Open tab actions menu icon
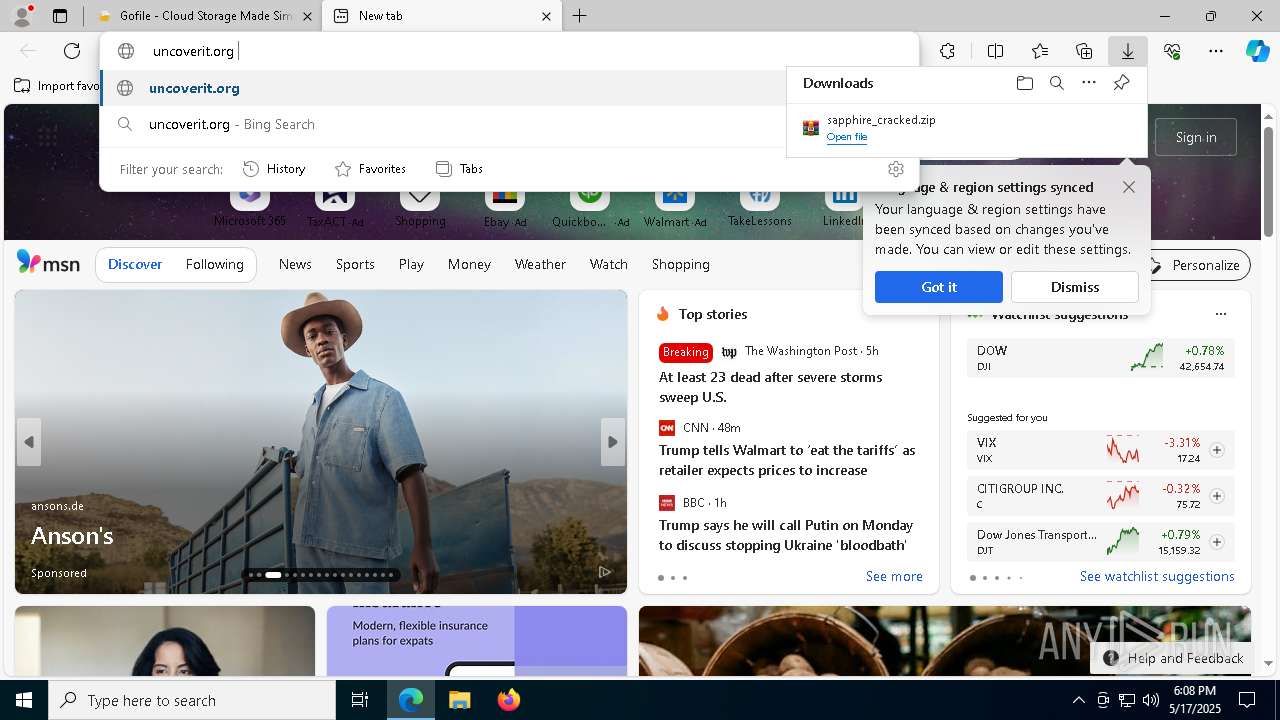Image resolution: width=1280 pixels, height=720 pixels. click(x=60, y=16)
